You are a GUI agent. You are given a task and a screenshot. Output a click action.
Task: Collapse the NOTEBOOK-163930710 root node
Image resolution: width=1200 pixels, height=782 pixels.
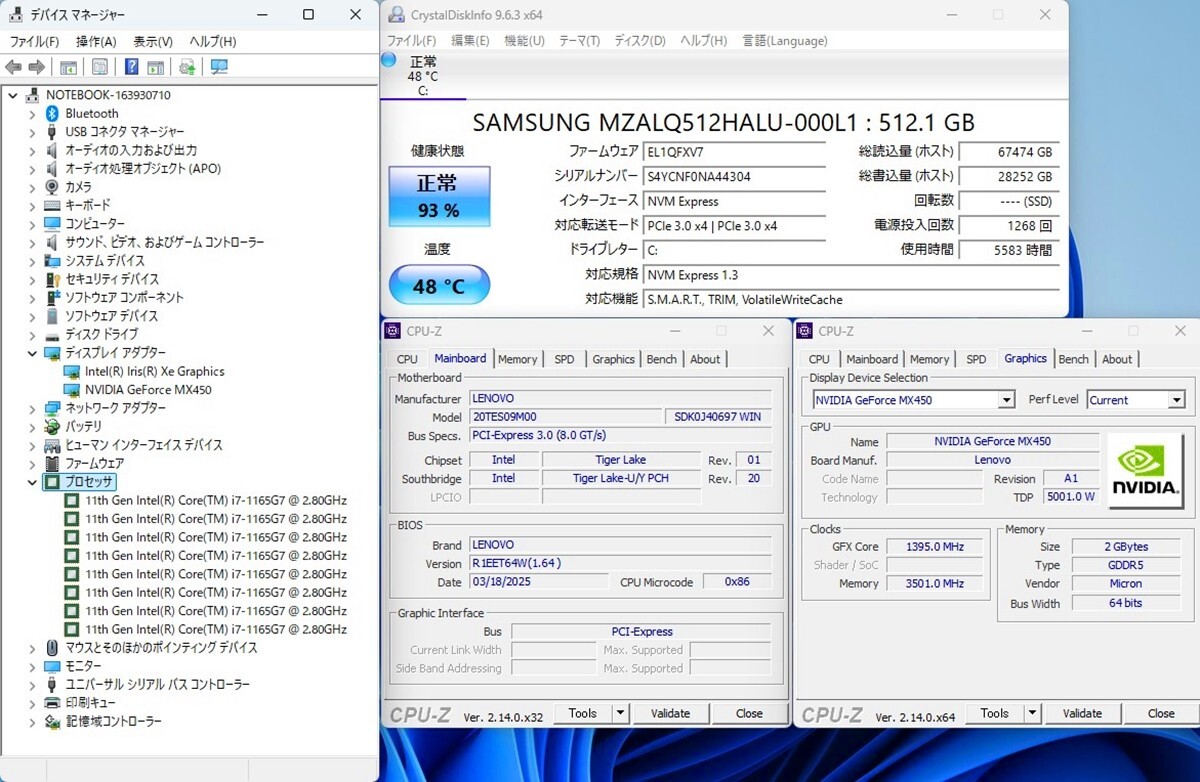click(13, 95)
